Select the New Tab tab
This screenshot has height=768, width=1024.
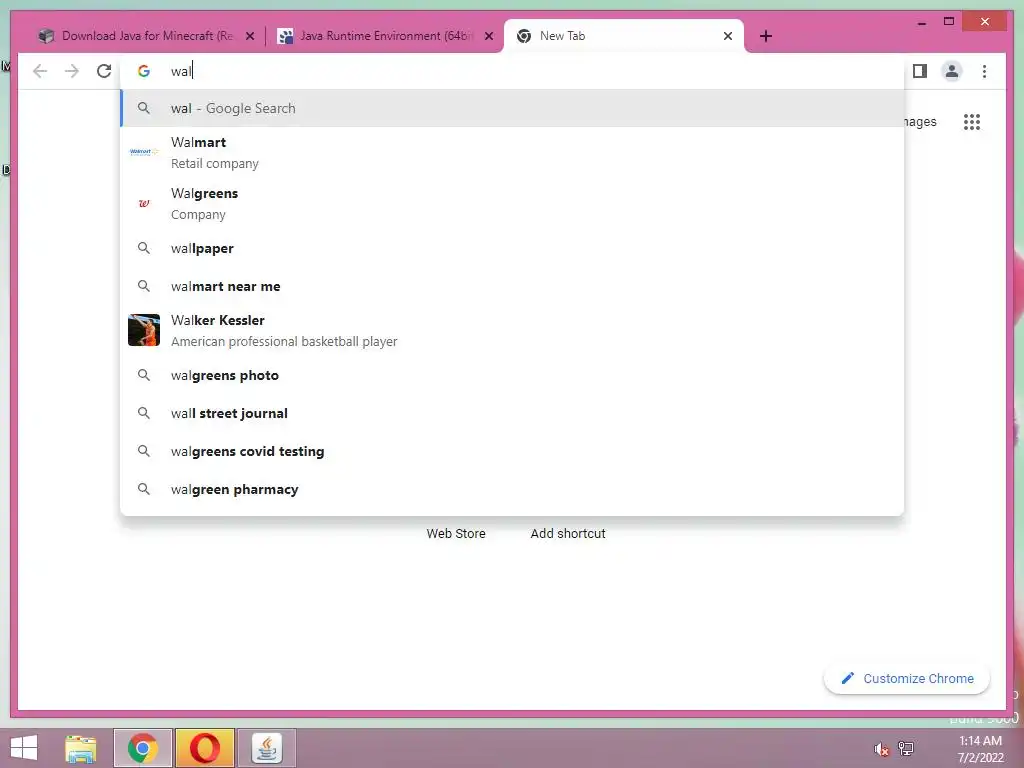coord(624,36)
